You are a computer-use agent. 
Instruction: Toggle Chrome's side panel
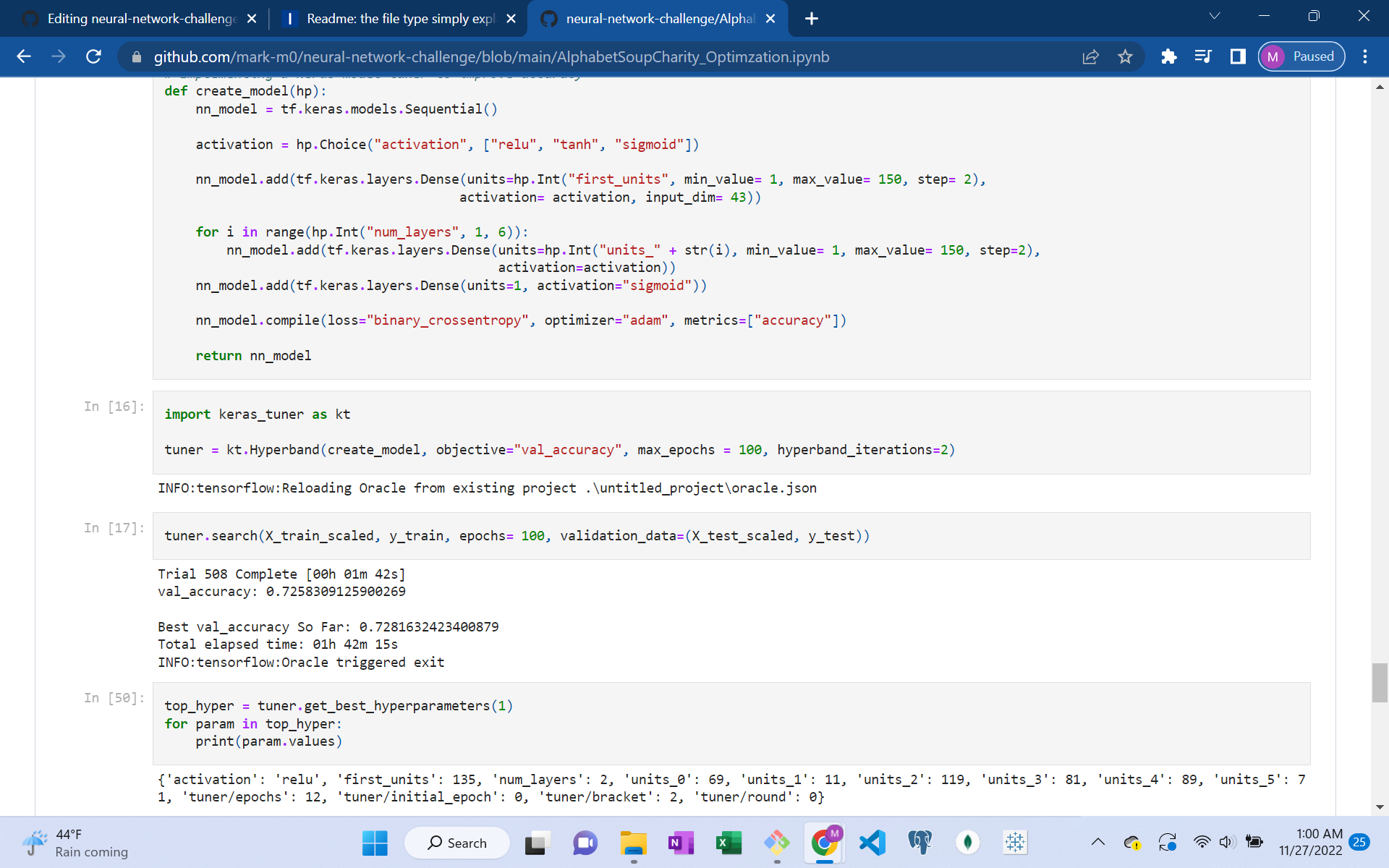click(1238, 56)
